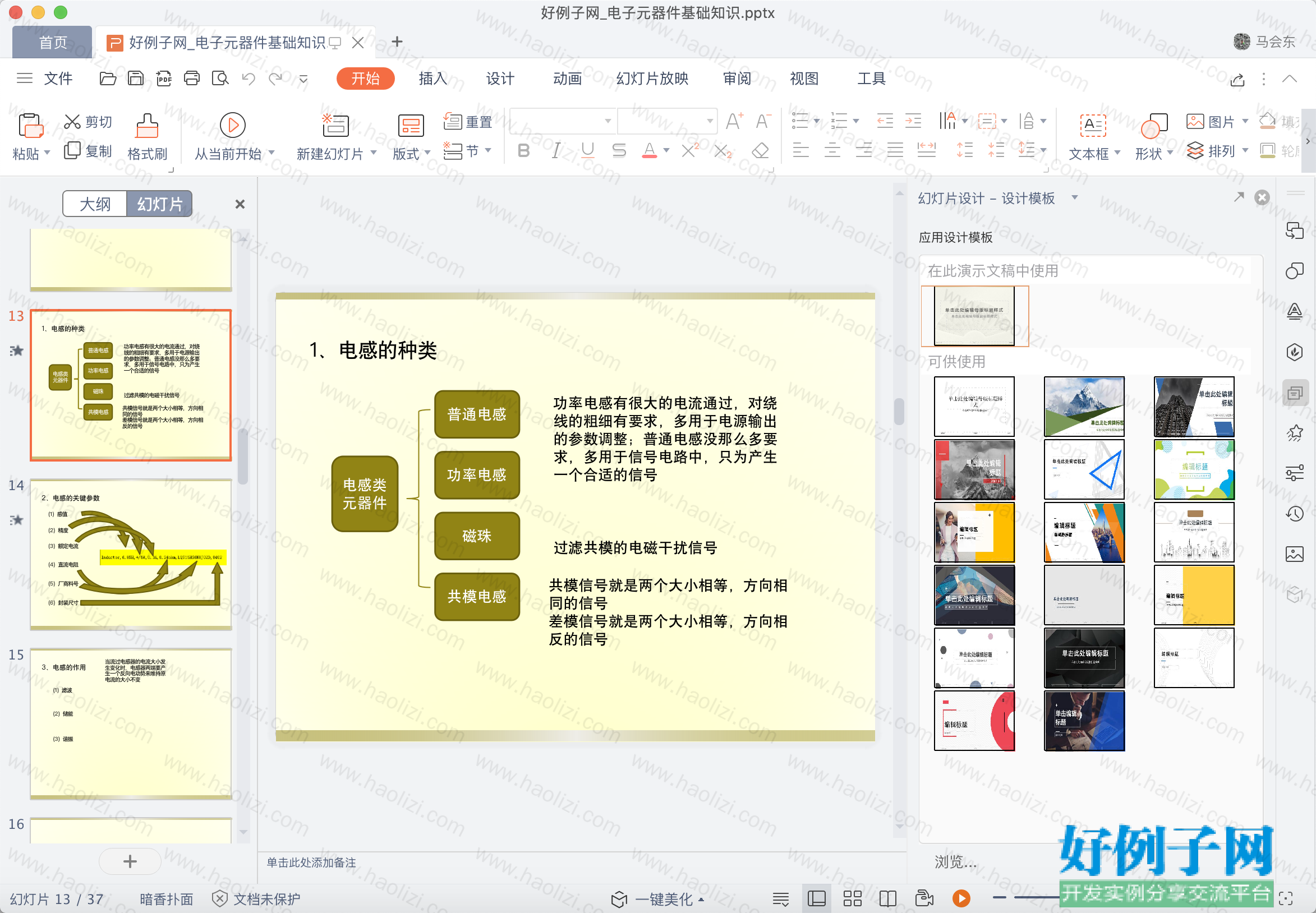Align text right

(863, 151)
